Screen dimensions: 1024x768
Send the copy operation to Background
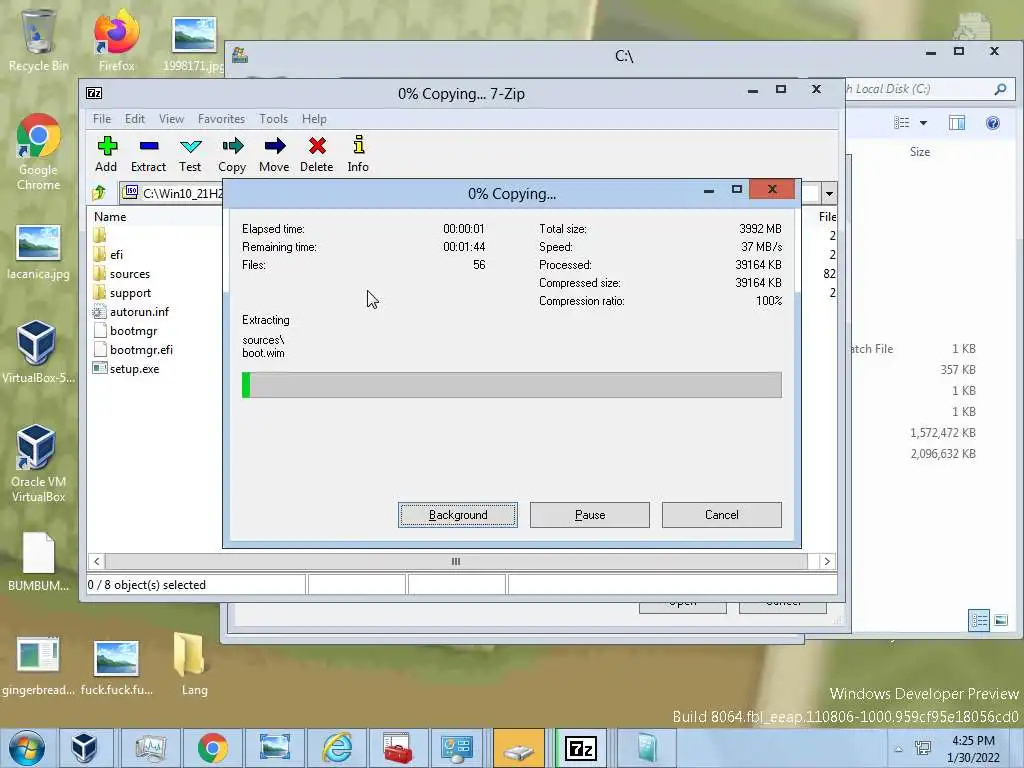point(458,515)
